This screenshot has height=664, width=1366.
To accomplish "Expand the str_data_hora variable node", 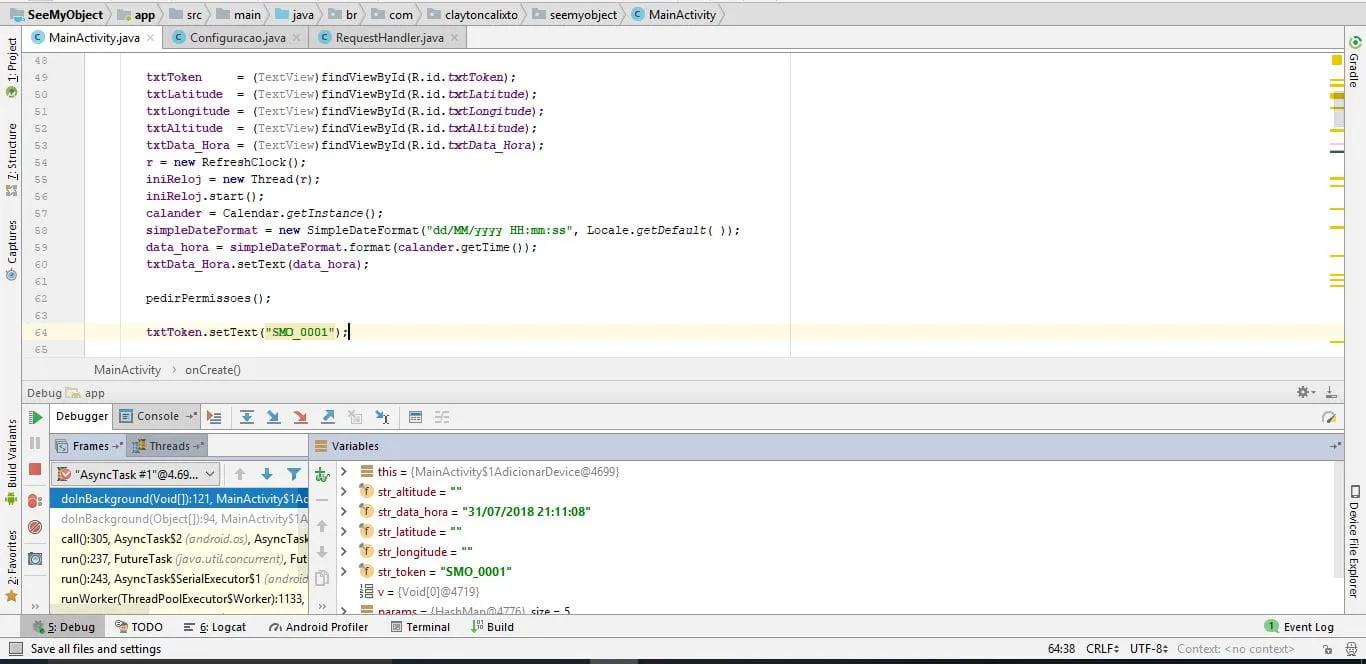I will [x=344, y=512].
